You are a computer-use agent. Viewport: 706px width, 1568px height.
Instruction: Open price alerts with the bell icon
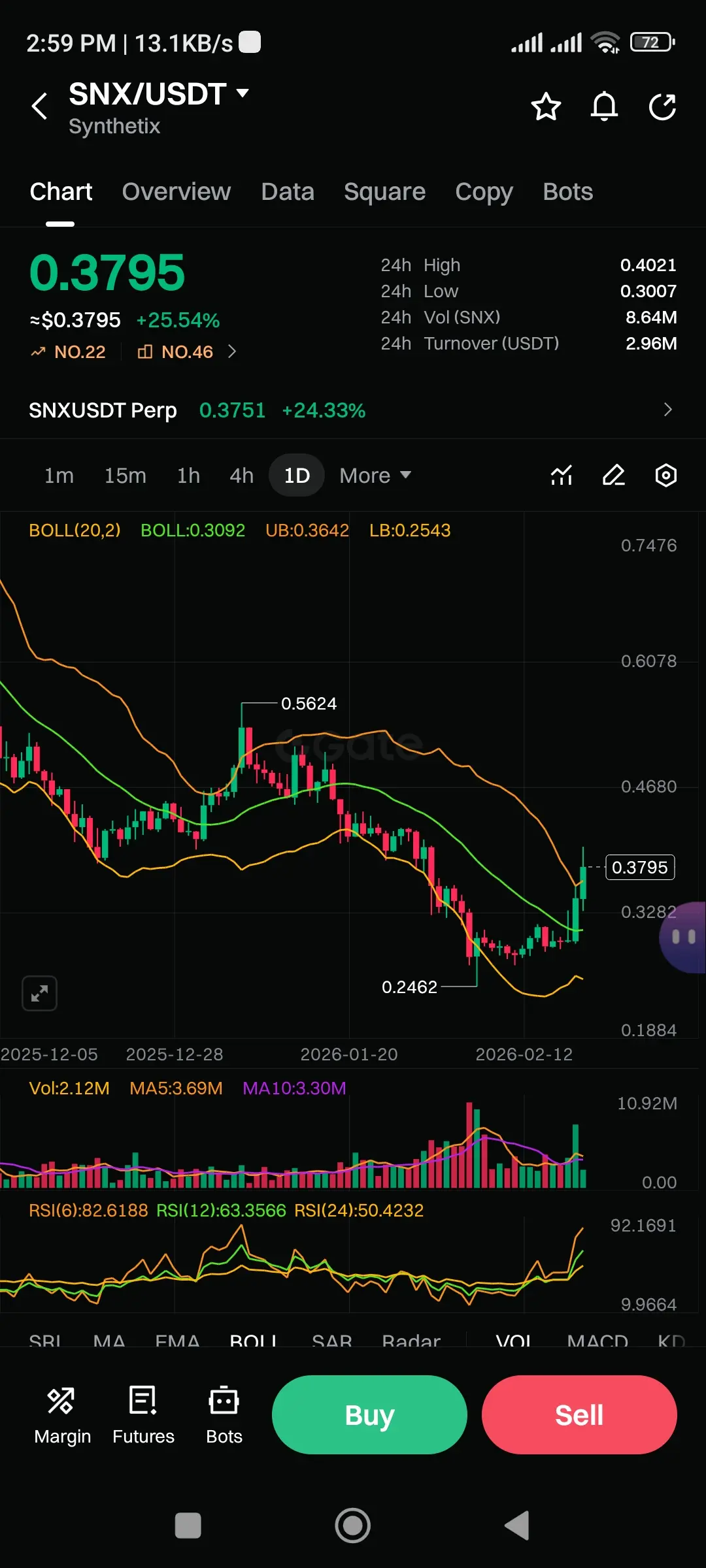604,106
